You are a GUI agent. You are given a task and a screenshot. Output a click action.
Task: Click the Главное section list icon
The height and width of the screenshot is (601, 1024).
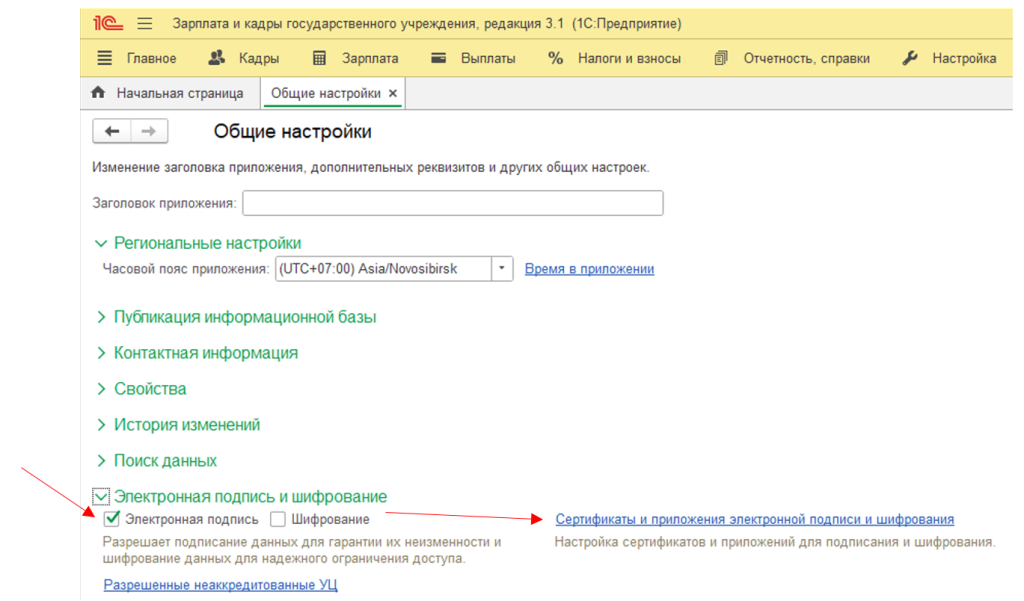pos(104,58)
